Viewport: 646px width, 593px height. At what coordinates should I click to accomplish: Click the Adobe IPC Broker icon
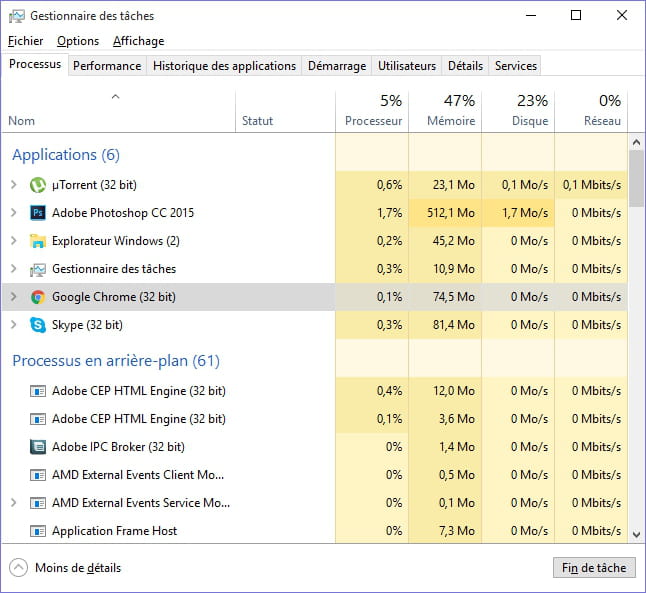38,447
